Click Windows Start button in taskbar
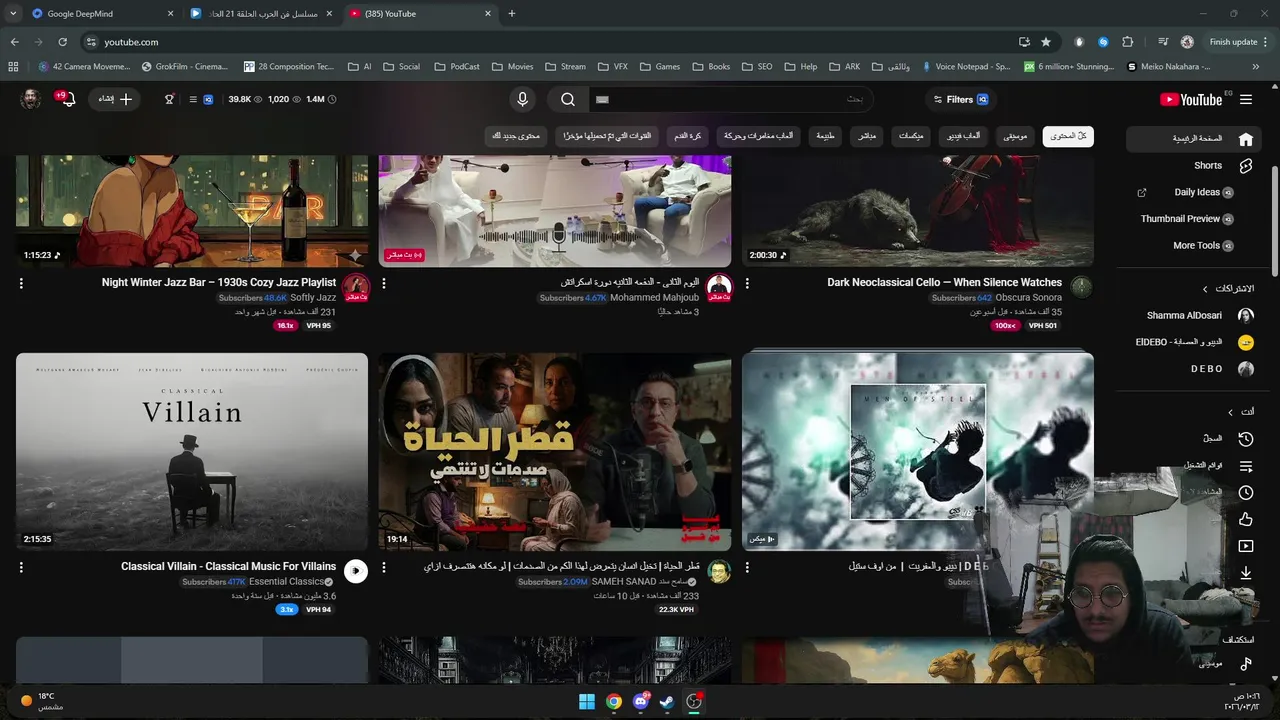This screenshot has width=1280, height=720. (x=587, y=702)
